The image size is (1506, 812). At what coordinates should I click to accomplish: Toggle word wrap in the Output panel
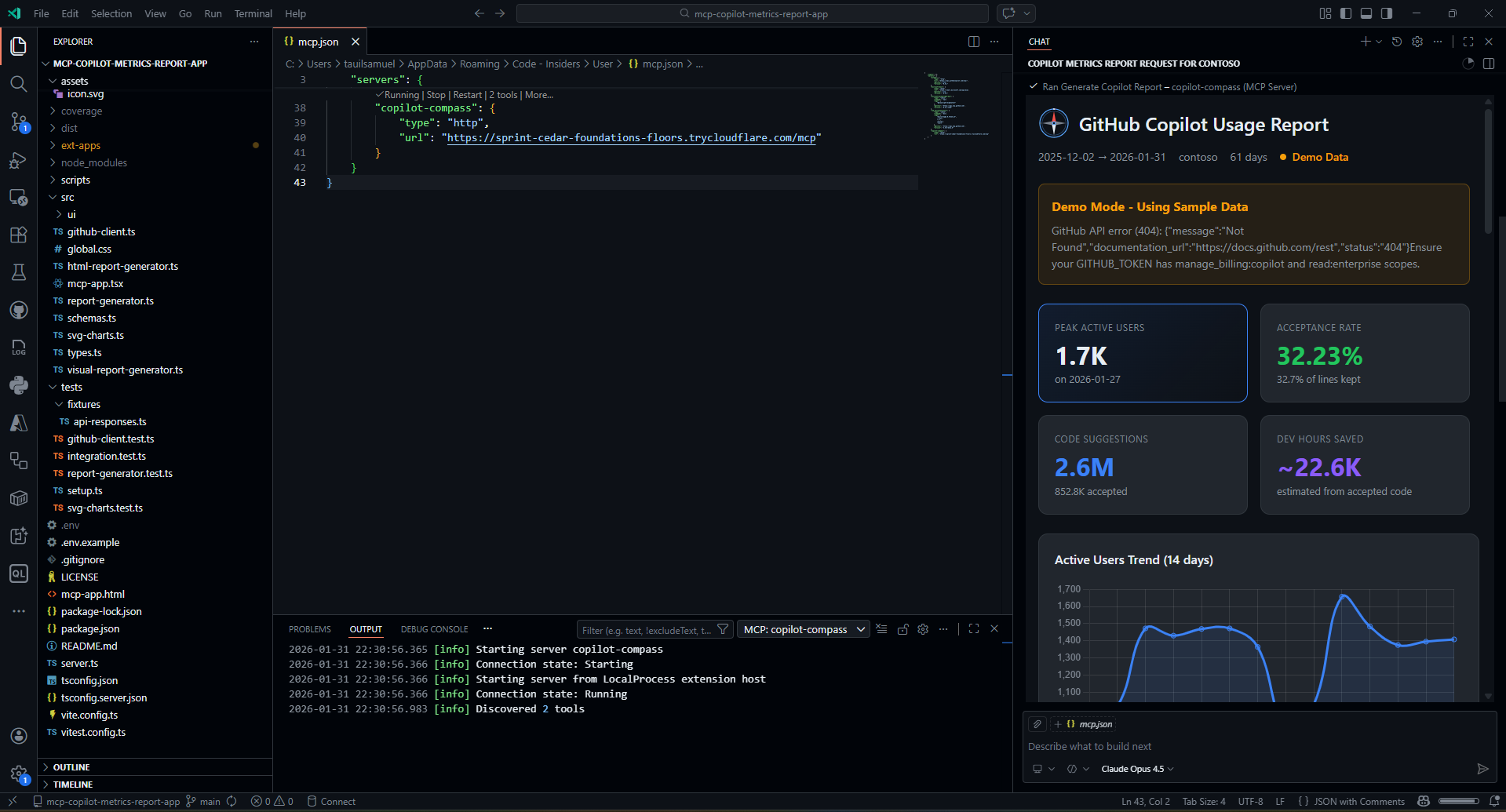881,628
